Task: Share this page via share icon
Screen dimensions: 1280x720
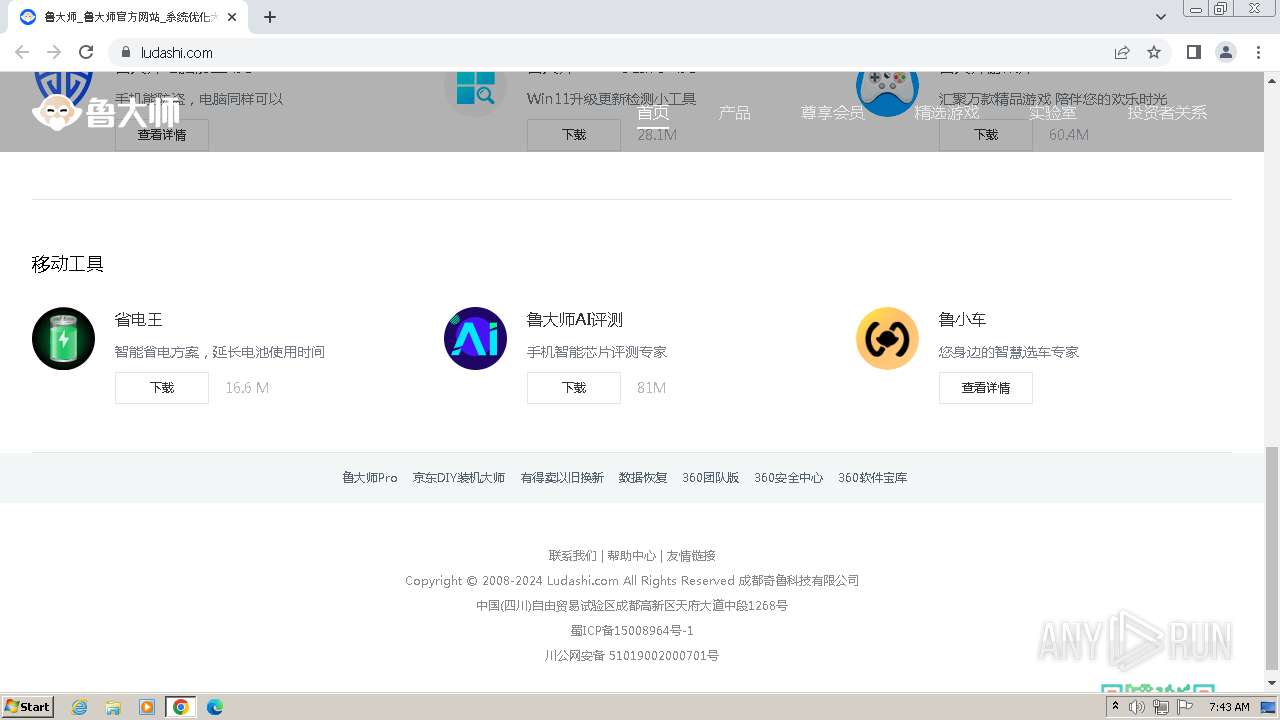Action: point(1122,52)
